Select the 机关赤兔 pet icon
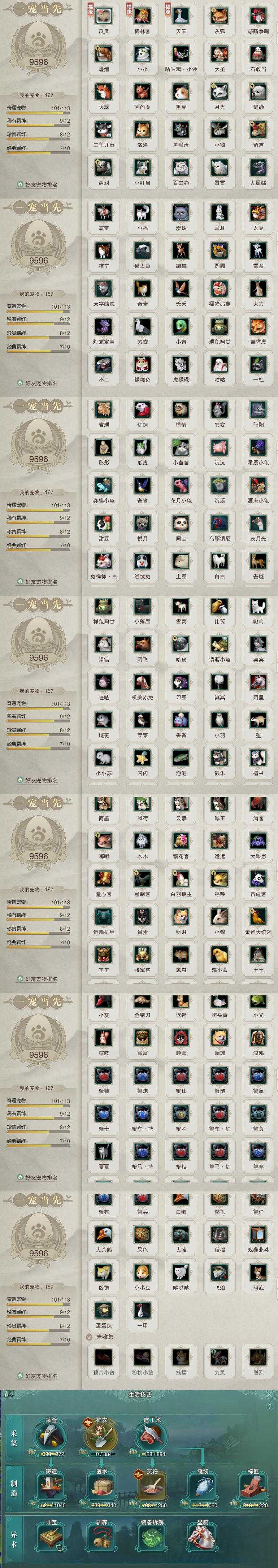This screenshot has width=278, height=1568. click(142, 681)
